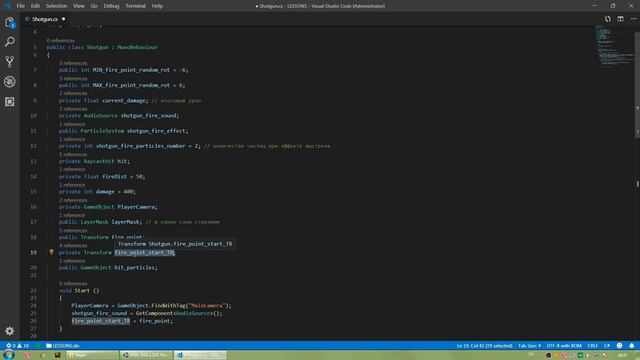
Task: Open the Source Control view
Action: (10, 62)
